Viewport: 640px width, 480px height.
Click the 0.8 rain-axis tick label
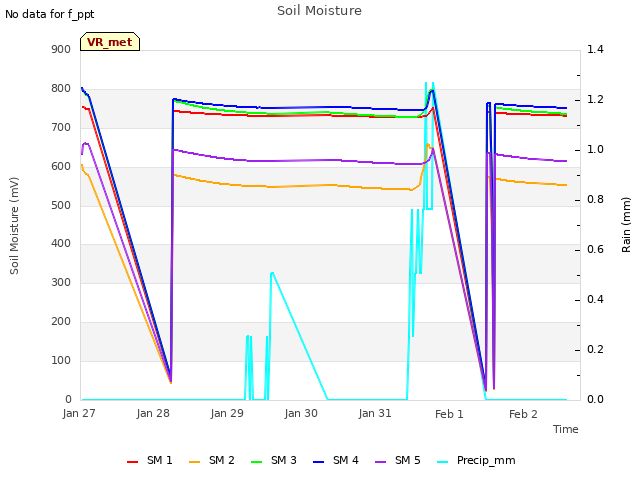pos(596,200)
